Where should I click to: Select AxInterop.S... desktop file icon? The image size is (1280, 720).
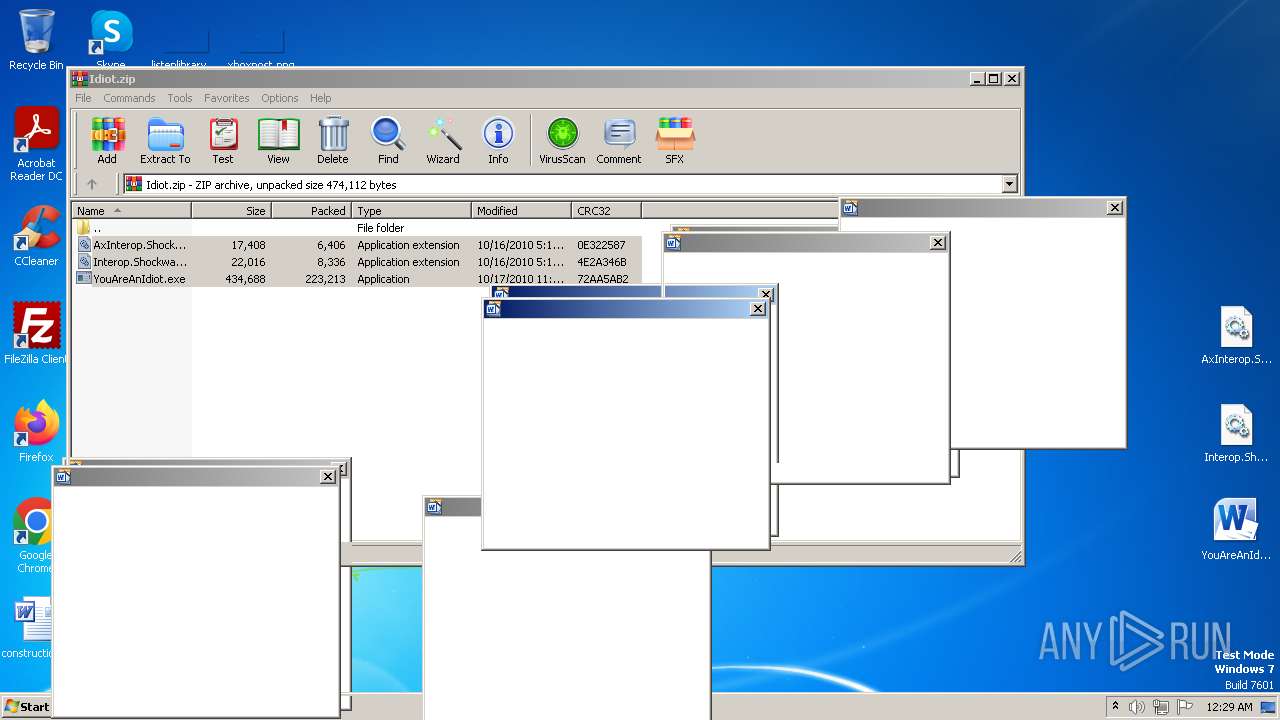point(1237,337)
